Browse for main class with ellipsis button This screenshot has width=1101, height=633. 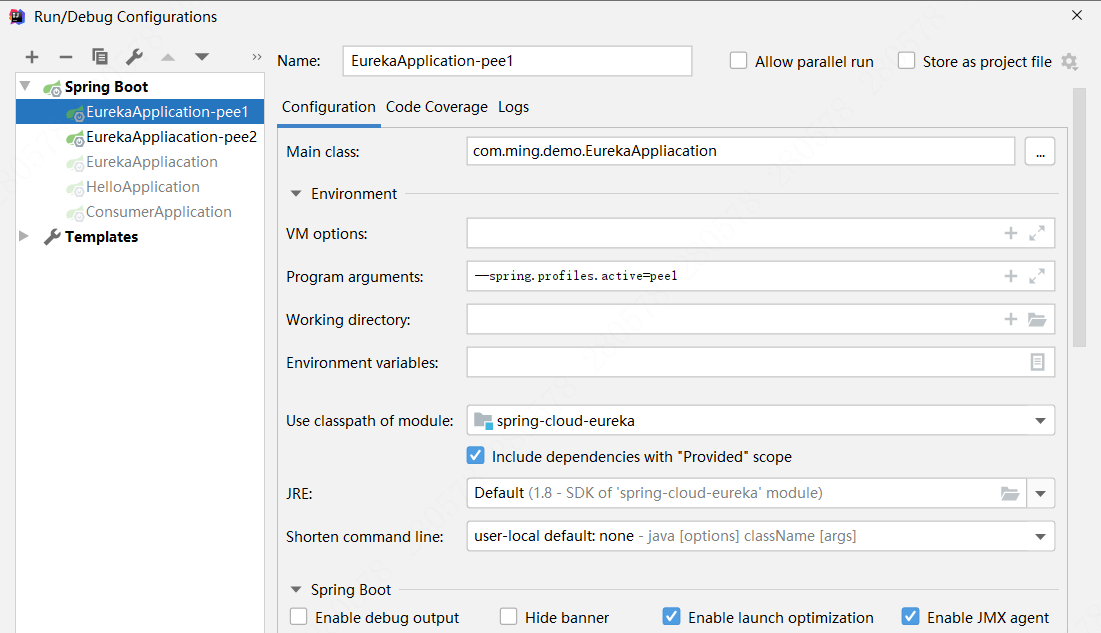coord(1040,151)
